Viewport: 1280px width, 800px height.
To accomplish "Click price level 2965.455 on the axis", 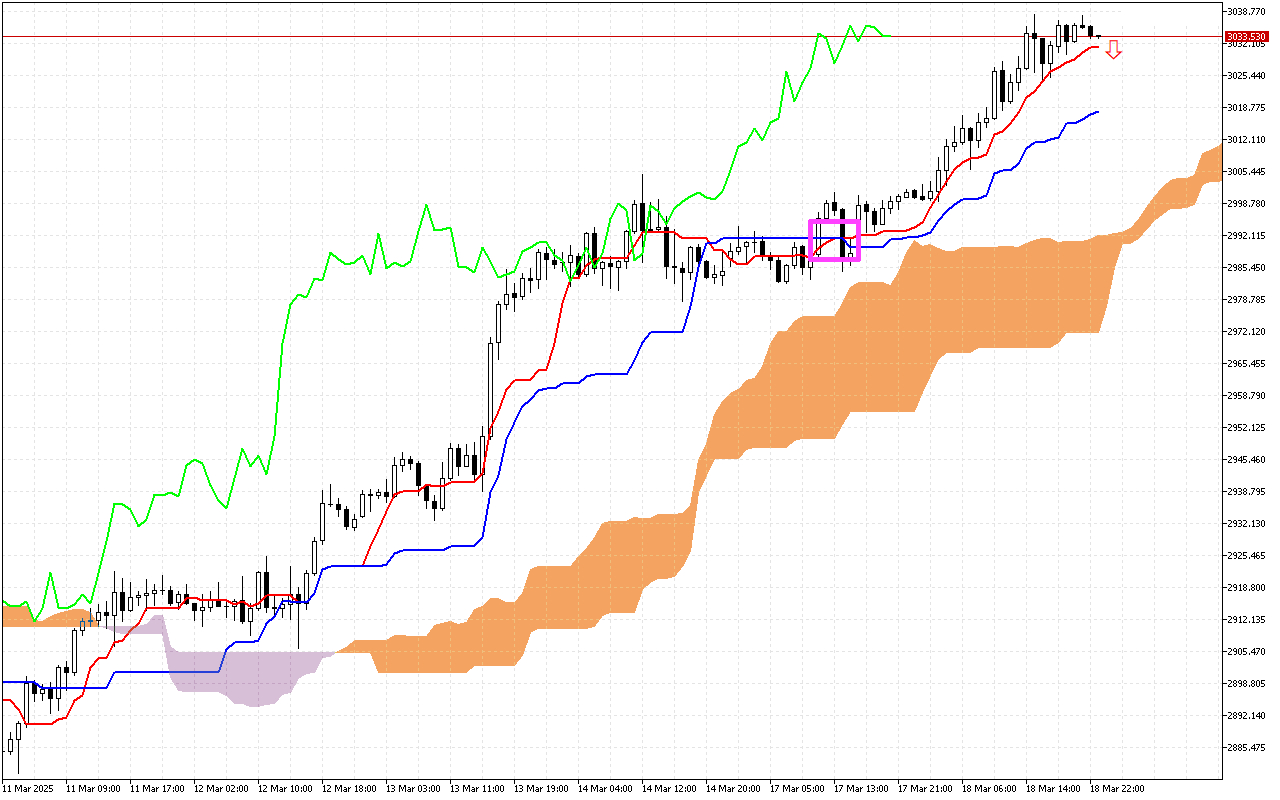I will pyautogui.click(x=1246, y=364).
